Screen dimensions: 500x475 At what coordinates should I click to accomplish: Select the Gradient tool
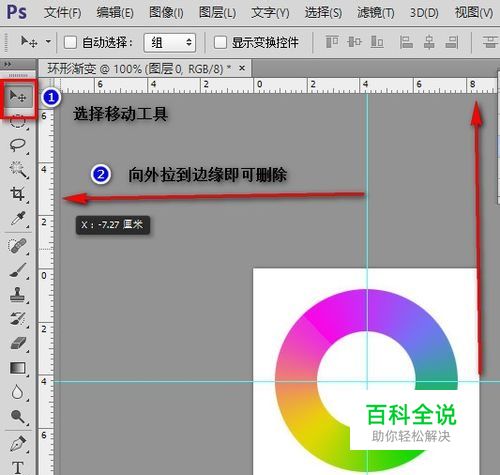tap(18, 368)
